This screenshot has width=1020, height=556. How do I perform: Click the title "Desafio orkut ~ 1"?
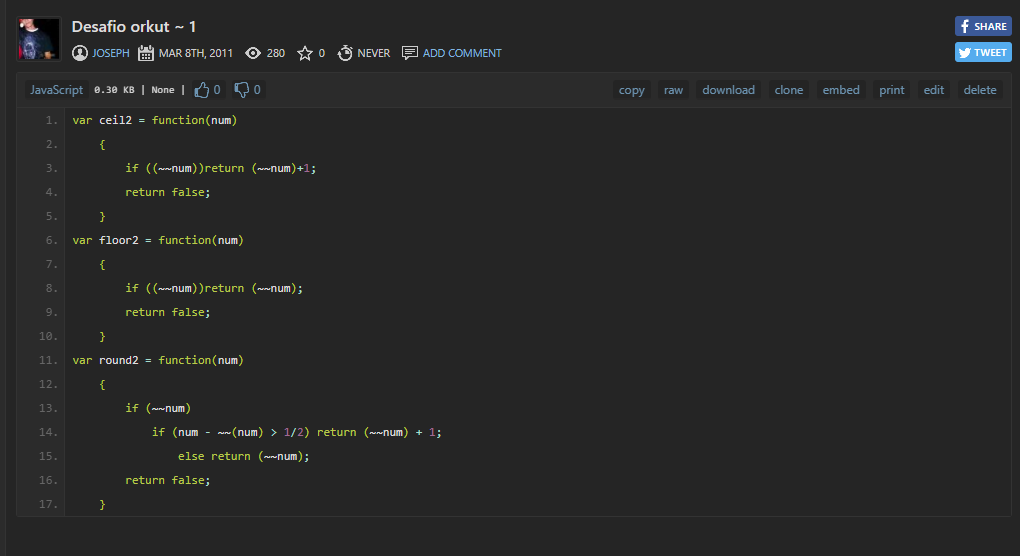click(134, 27)
